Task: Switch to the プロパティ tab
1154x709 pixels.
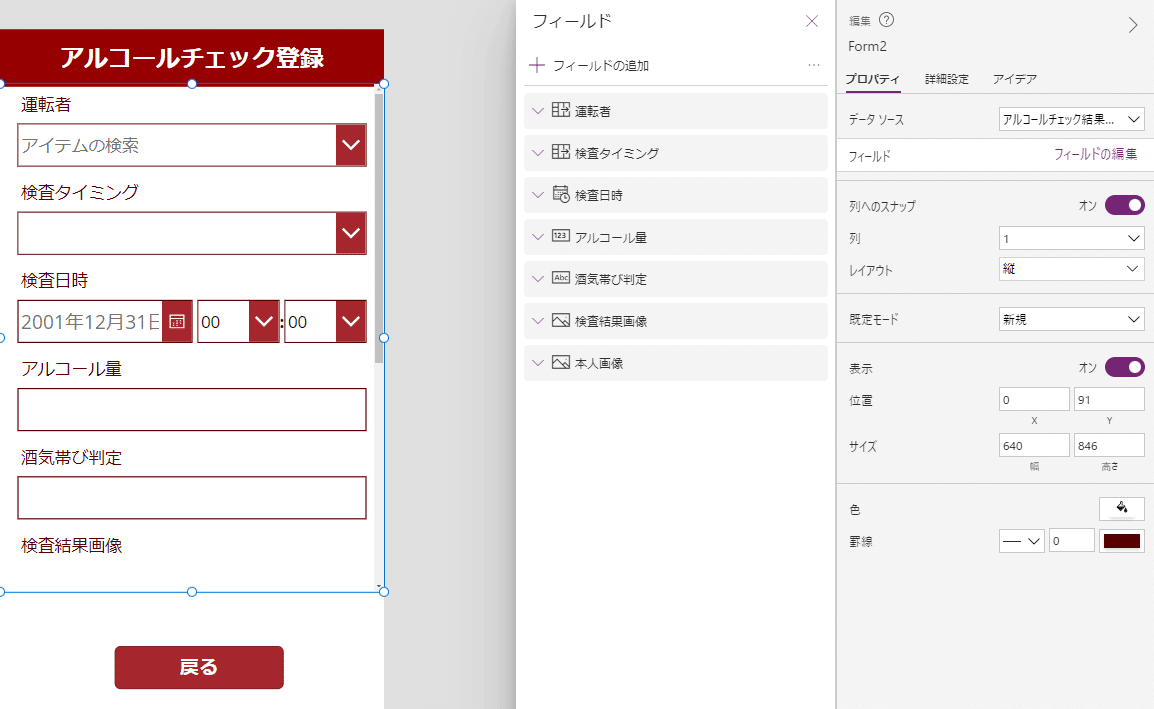Action: tap(873, 79)
